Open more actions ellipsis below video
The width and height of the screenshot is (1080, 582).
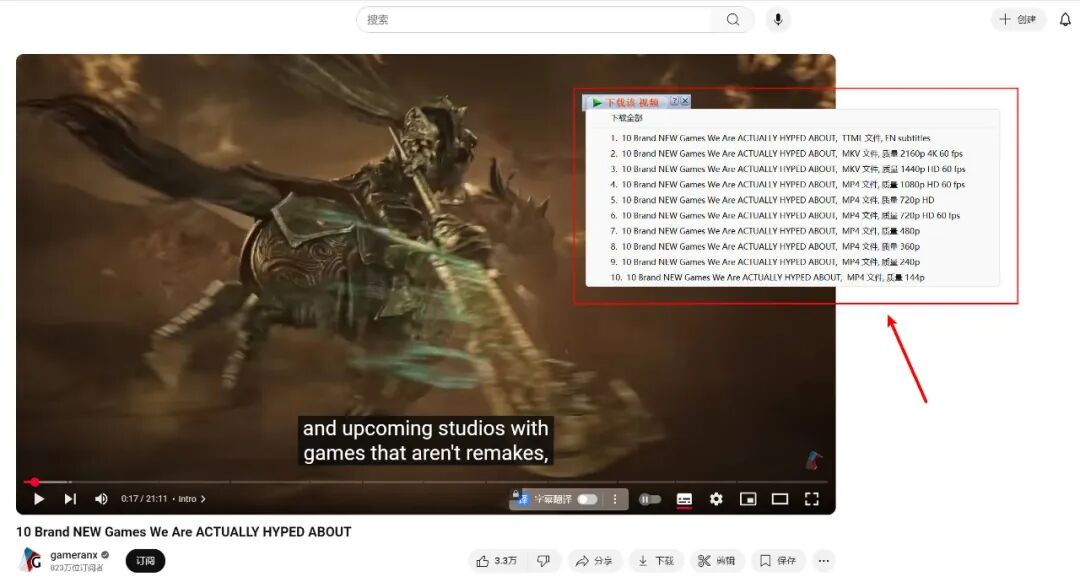pos(823,561)
